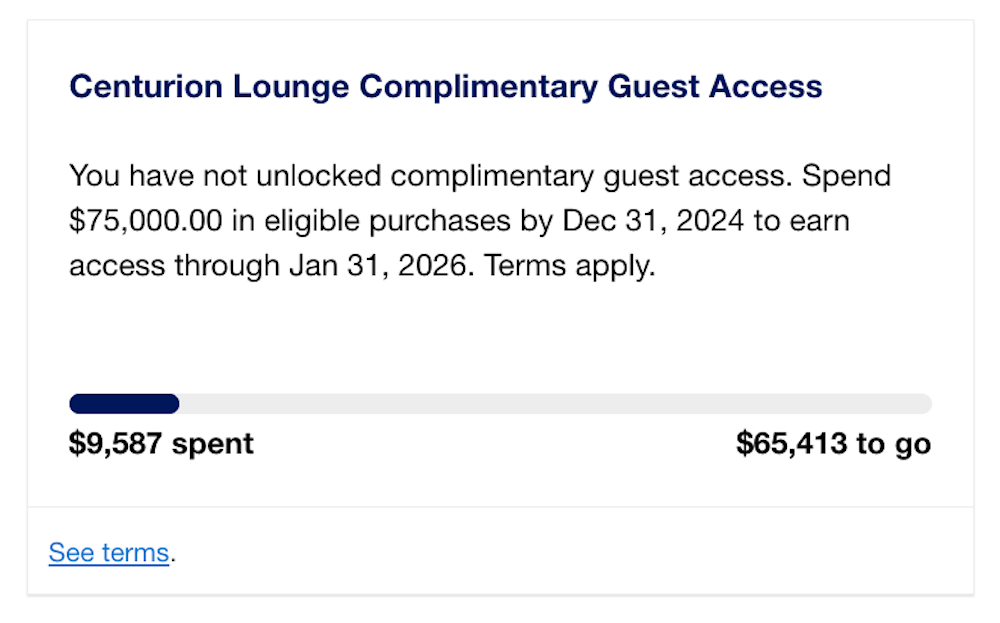Click the spending progress bar
The image size is (1000, 623).
pyautogui.click(x=500, y=403)
